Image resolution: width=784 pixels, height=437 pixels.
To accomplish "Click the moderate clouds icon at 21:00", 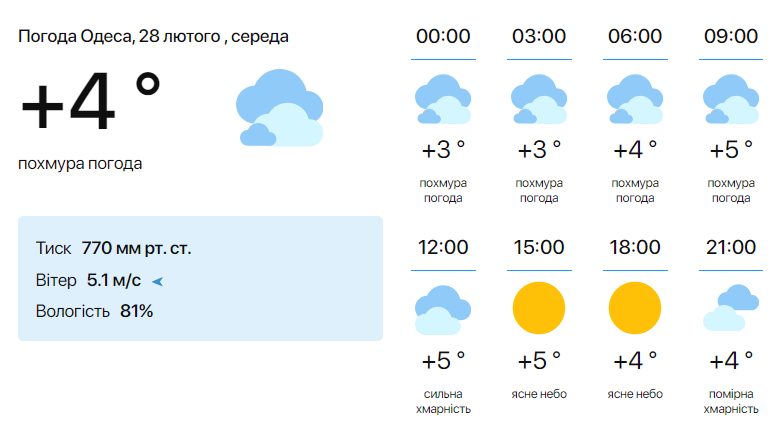I will point(730,308).
